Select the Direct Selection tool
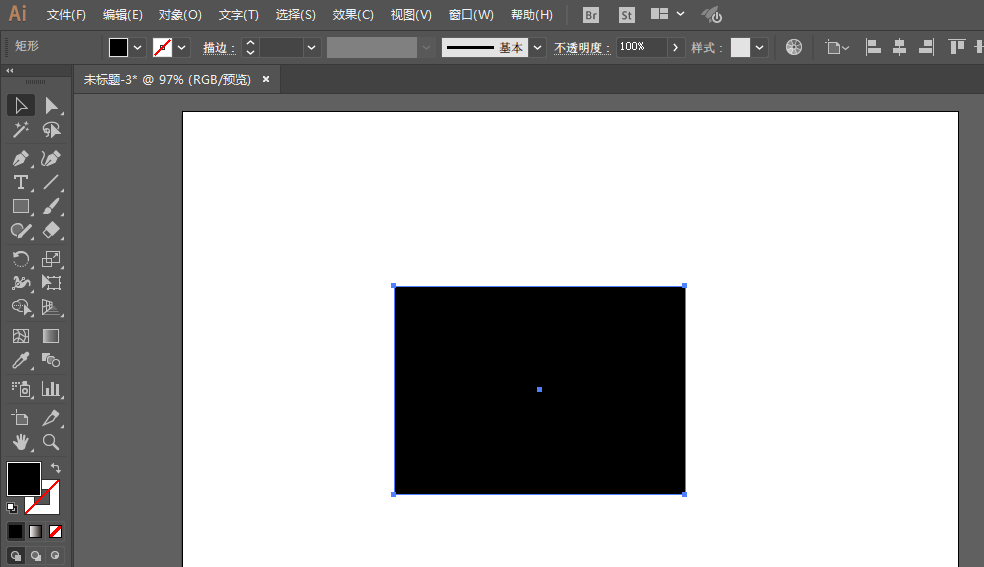The height and width of the screenshot is (567, 984). pos(51,105)
